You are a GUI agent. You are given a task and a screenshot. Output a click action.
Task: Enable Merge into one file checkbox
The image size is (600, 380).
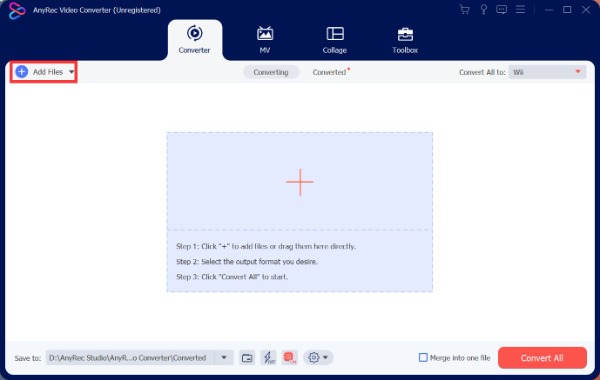423,358
